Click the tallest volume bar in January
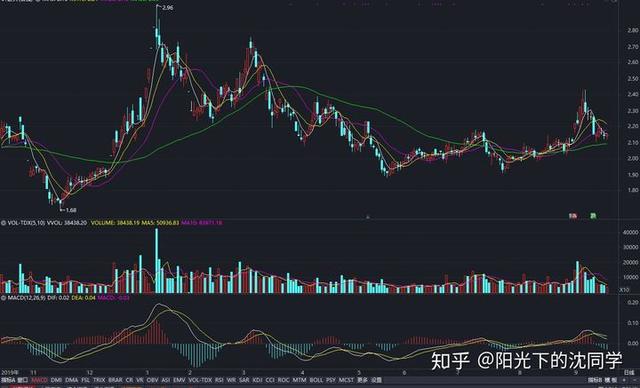The height and width of the screenshot is (388, 640). [x=156, y=261]
